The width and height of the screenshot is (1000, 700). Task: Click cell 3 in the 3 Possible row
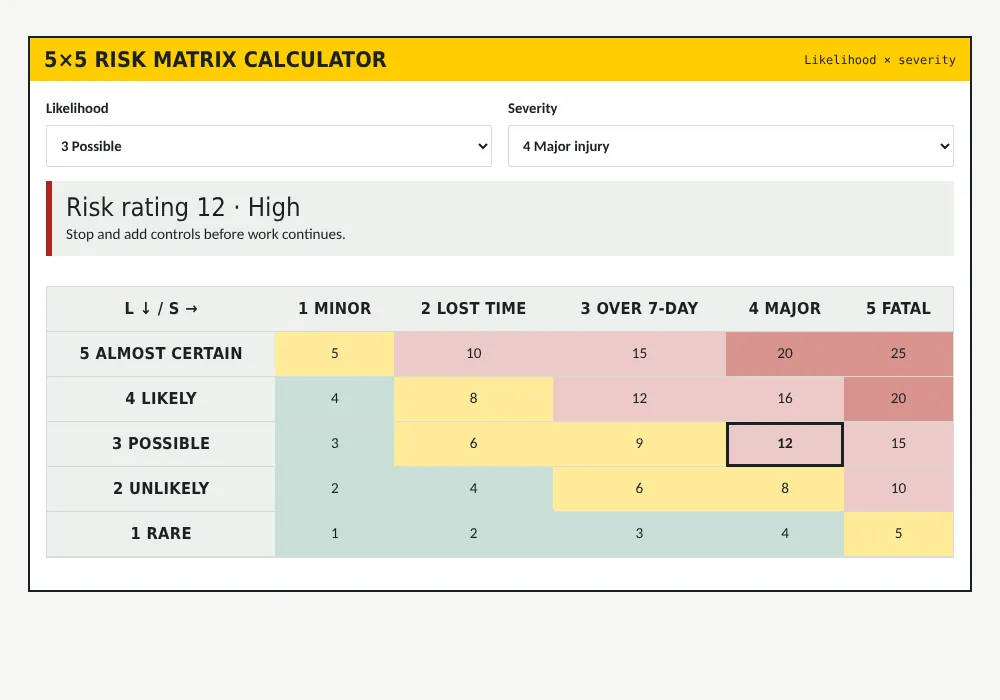334,444
